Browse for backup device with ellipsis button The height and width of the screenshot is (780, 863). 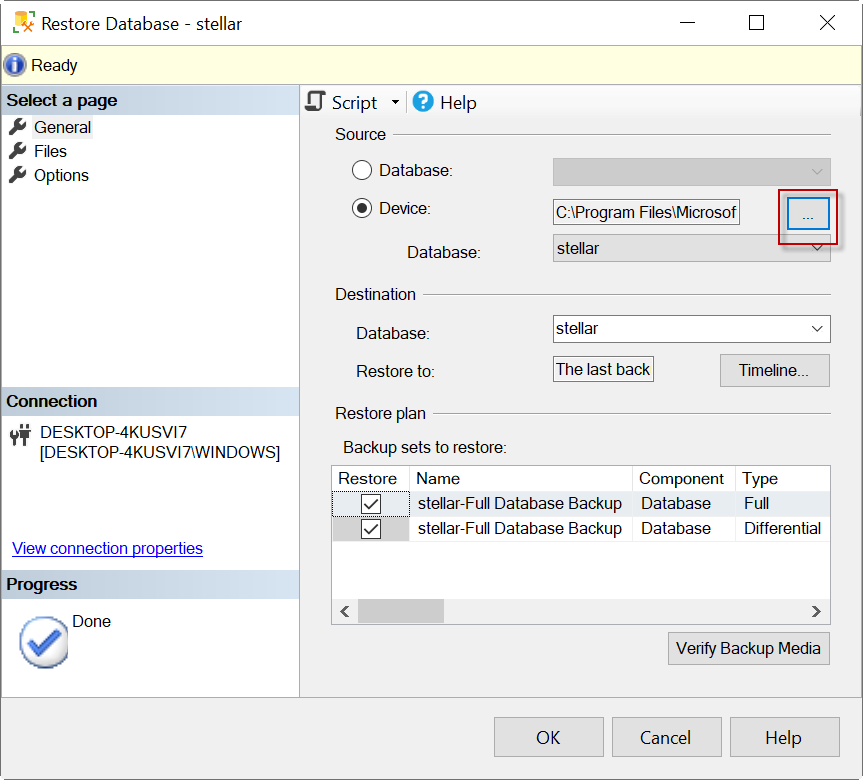pyautogui.click(x=807, y=214)
